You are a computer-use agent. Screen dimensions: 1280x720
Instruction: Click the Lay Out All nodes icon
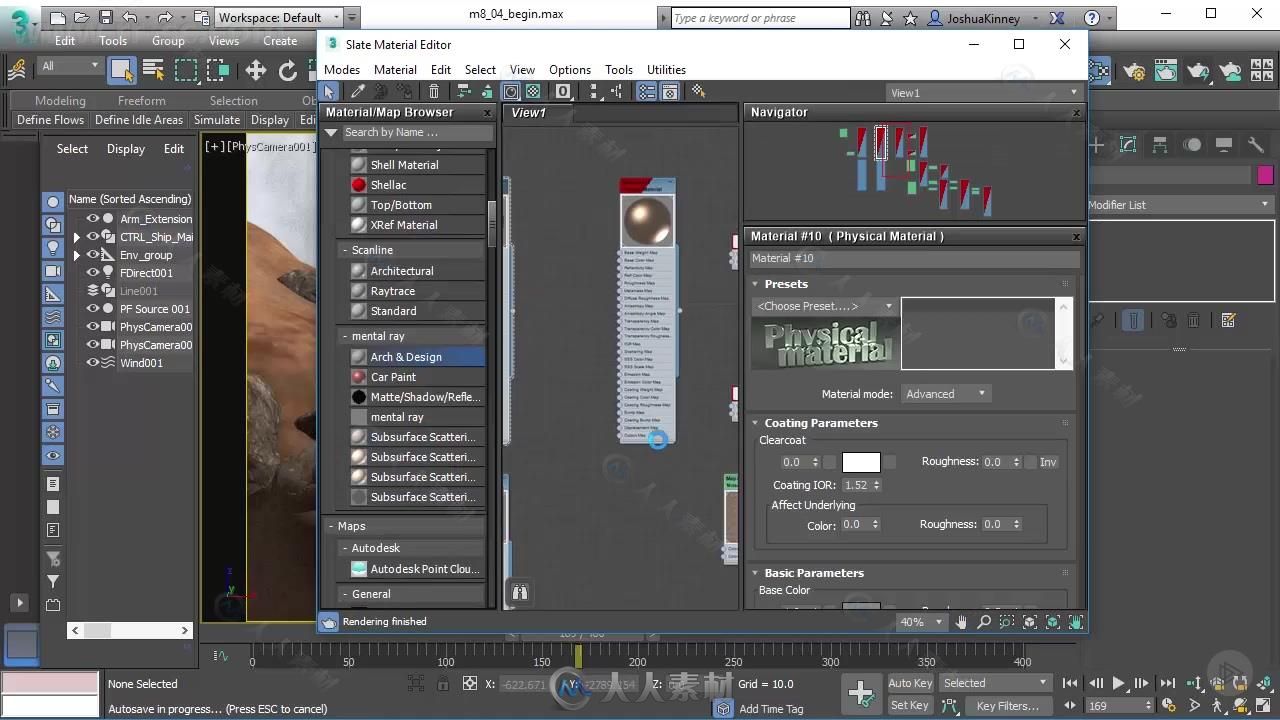coord(594,91)
